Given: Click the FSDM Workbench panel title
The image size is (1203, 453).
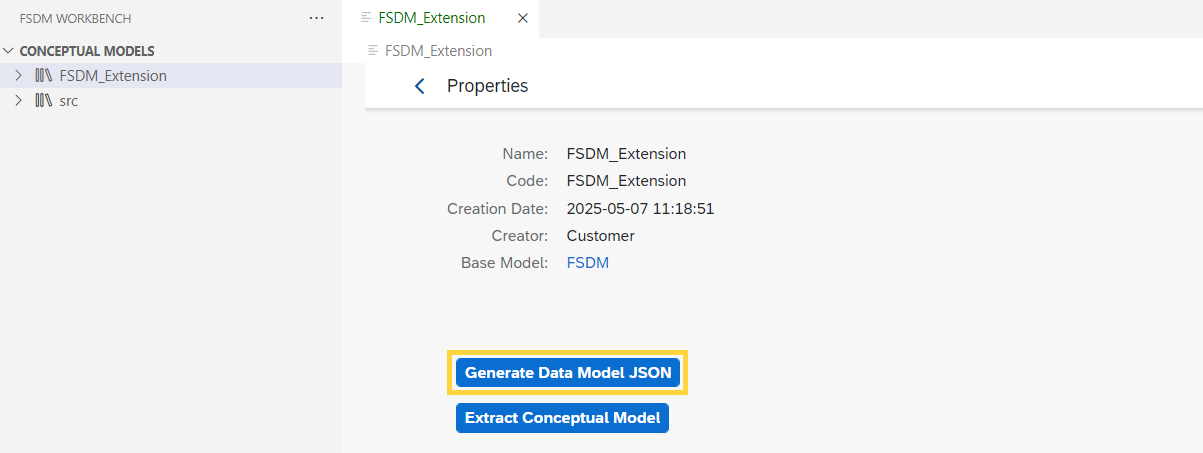Looking at the screenshot, I should 75,18.
